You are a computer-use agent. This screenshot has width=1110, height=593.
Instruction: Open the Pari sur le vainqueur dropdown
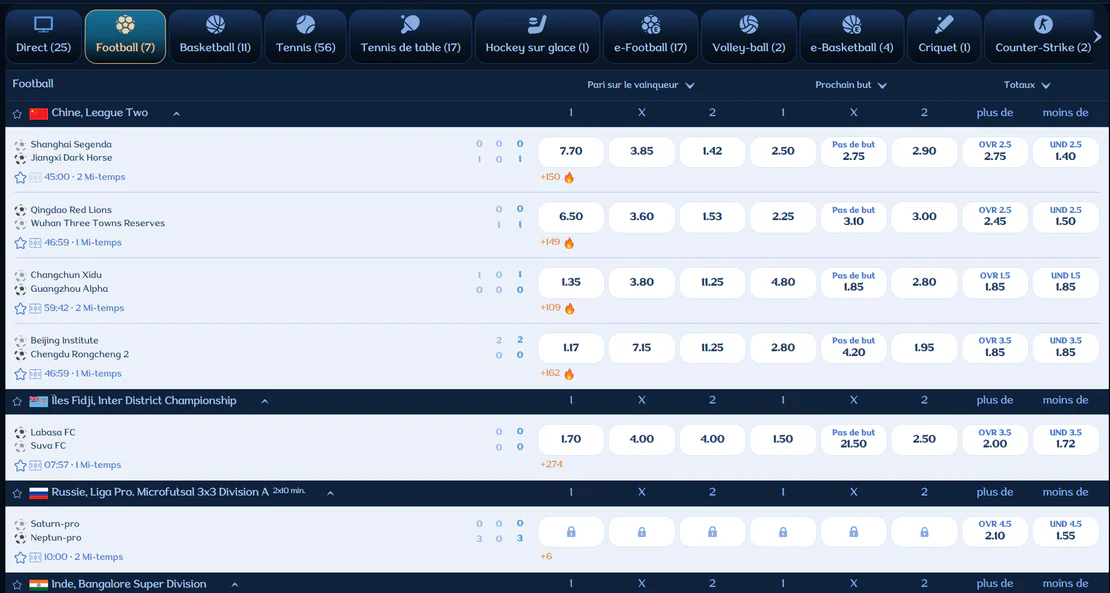click(641, 85)
